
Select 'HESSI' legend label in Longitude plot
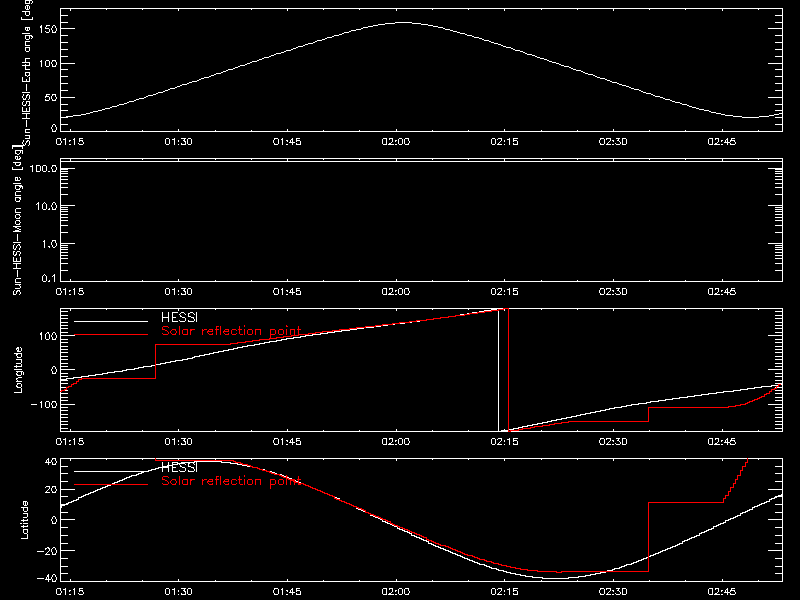tap(179, 317)
